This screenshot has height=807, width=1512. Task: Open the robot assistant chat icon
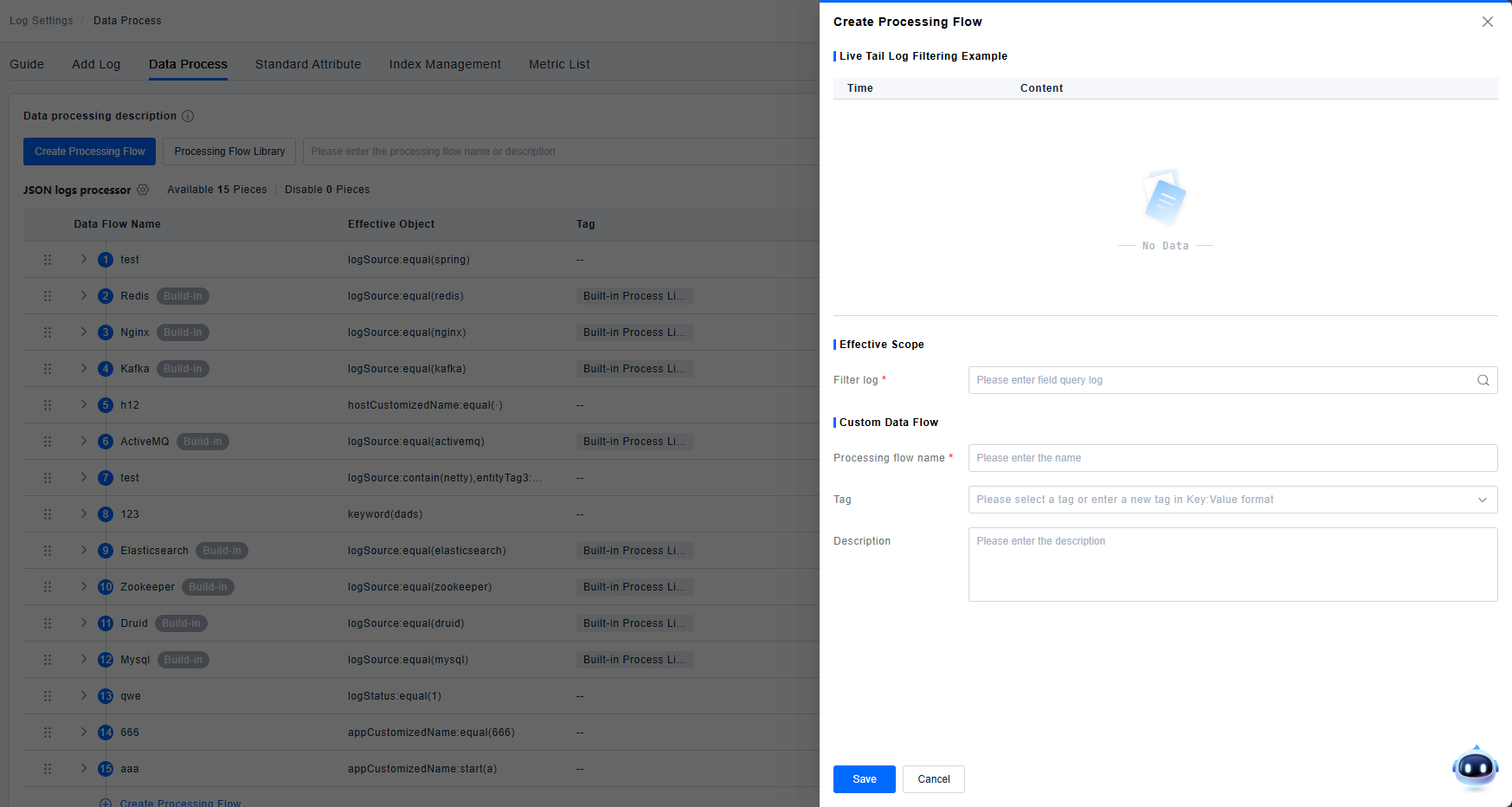[1475, 767]
